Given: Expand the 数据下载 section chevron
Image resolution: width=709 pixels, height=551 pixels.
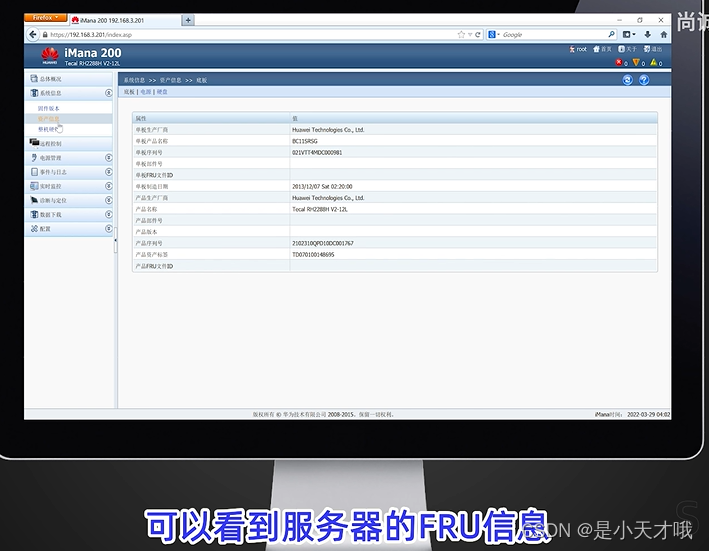Looking at the screenshot, I should point(109,214).
